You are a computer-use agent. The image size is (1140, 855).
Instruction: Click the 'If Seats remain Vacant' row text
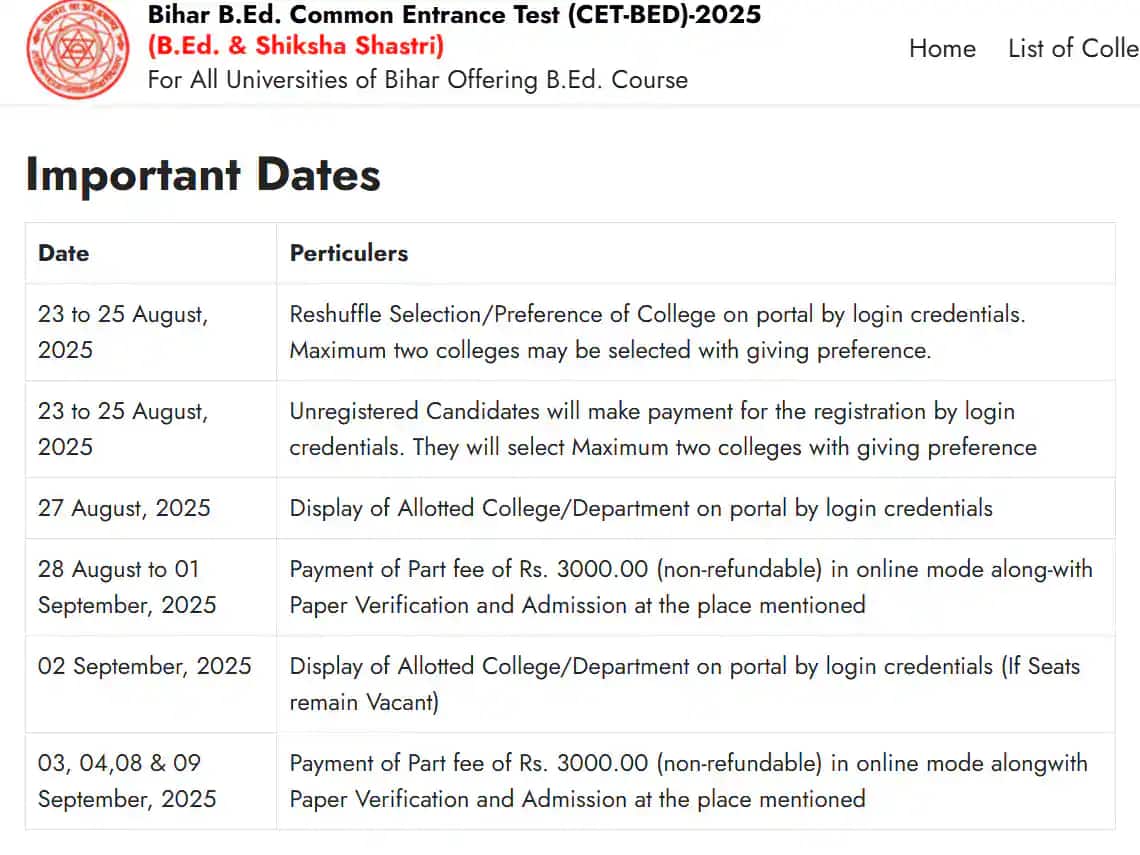685,684
